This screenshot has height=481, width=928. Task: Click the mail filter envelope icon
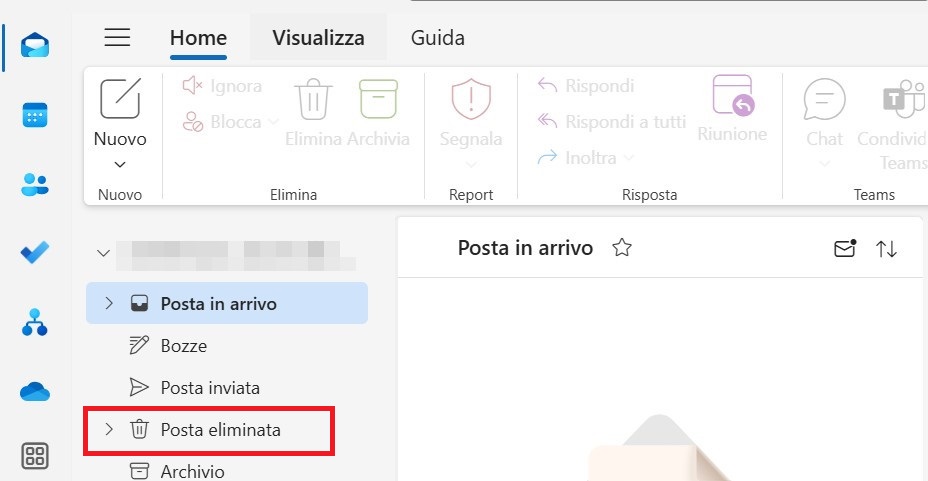(845, 249)
